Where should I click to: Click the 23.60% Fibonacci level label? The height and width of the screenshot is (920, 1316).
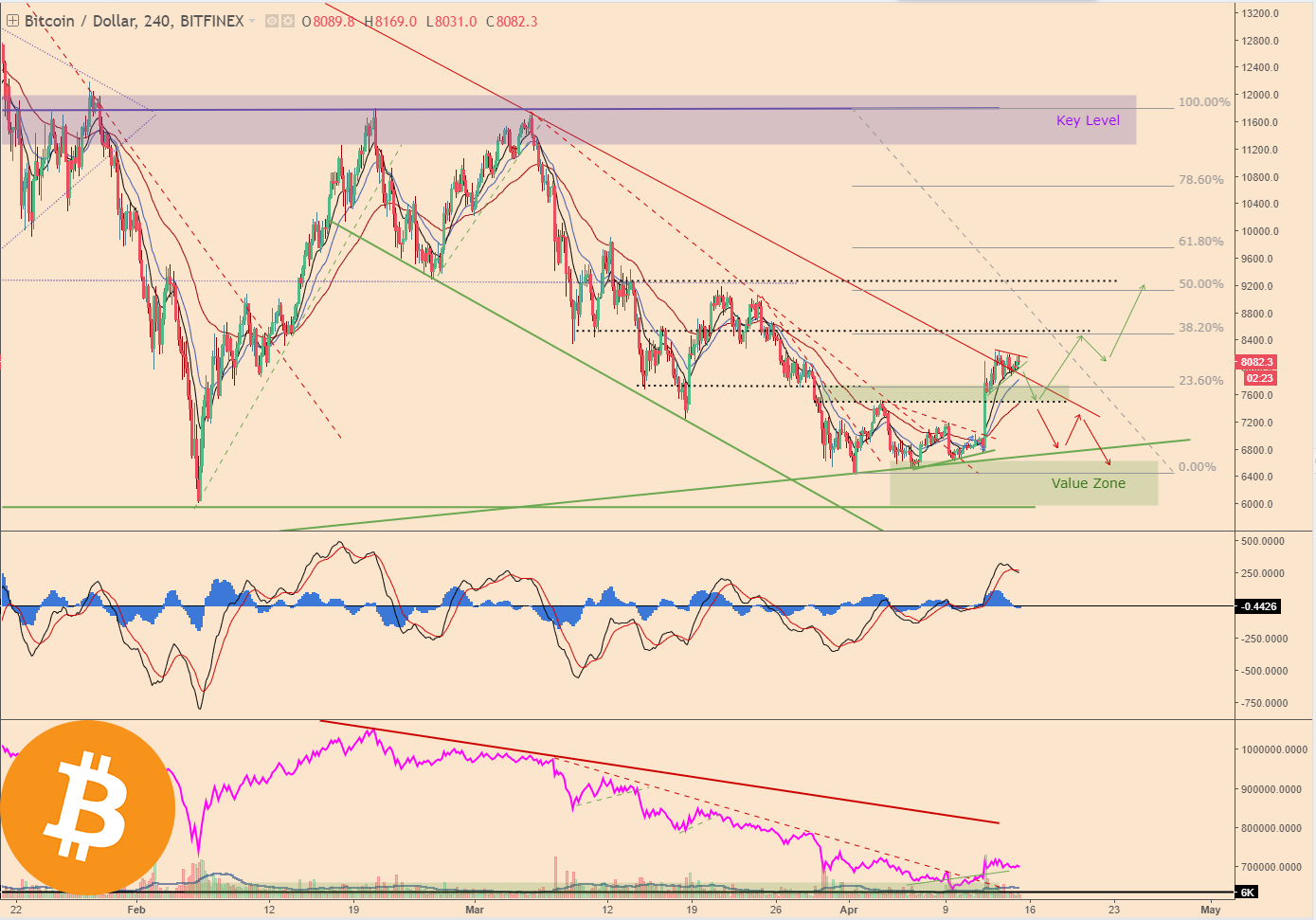(1201, 381)
